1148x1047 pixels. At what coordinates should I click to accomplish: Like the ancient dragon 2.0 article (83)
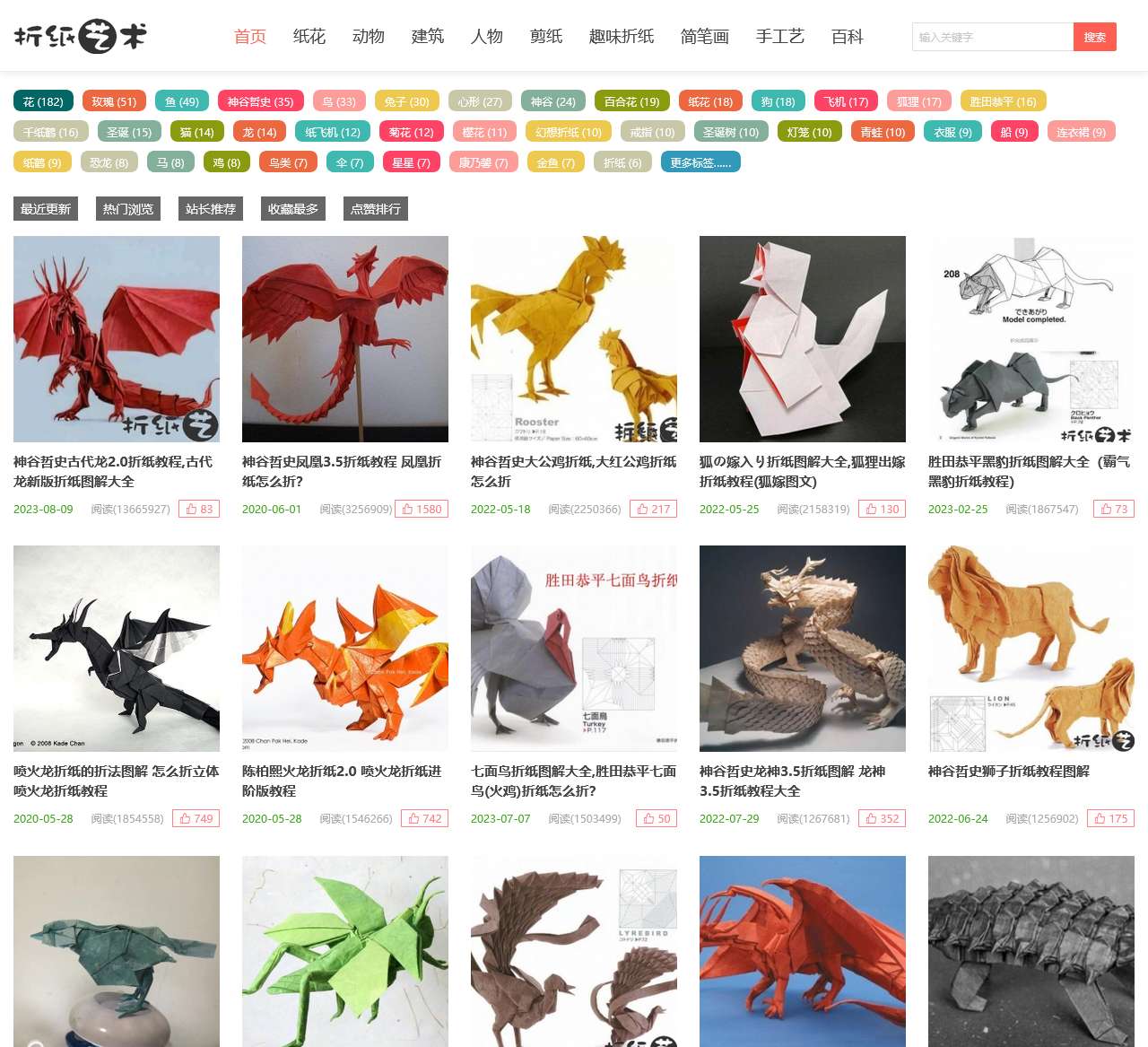coord(199,509)
